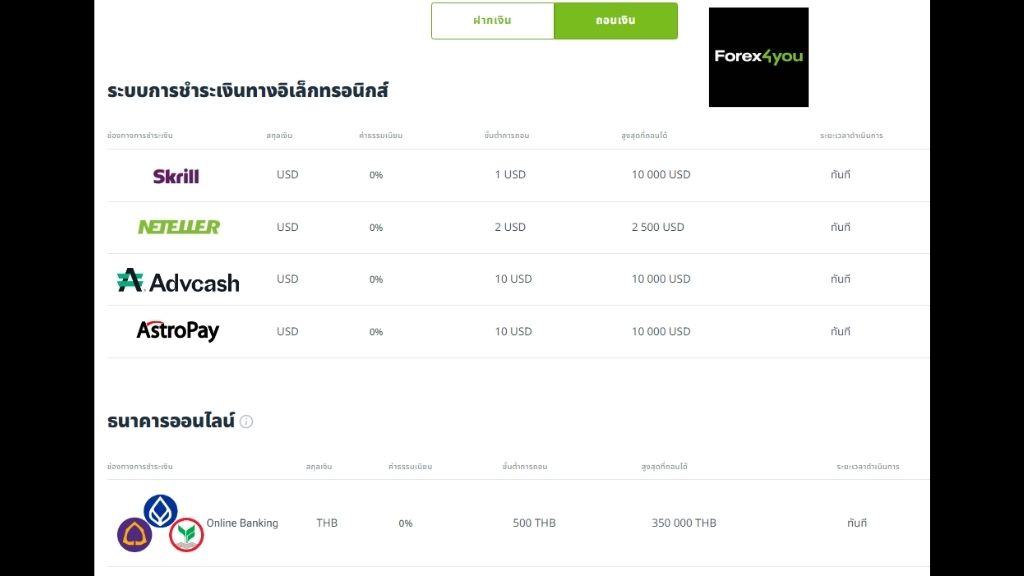This screenshot has height=576, width=1024.
Task: Click Advcash's 0% fee value
Action: click(x=376, y=280)
